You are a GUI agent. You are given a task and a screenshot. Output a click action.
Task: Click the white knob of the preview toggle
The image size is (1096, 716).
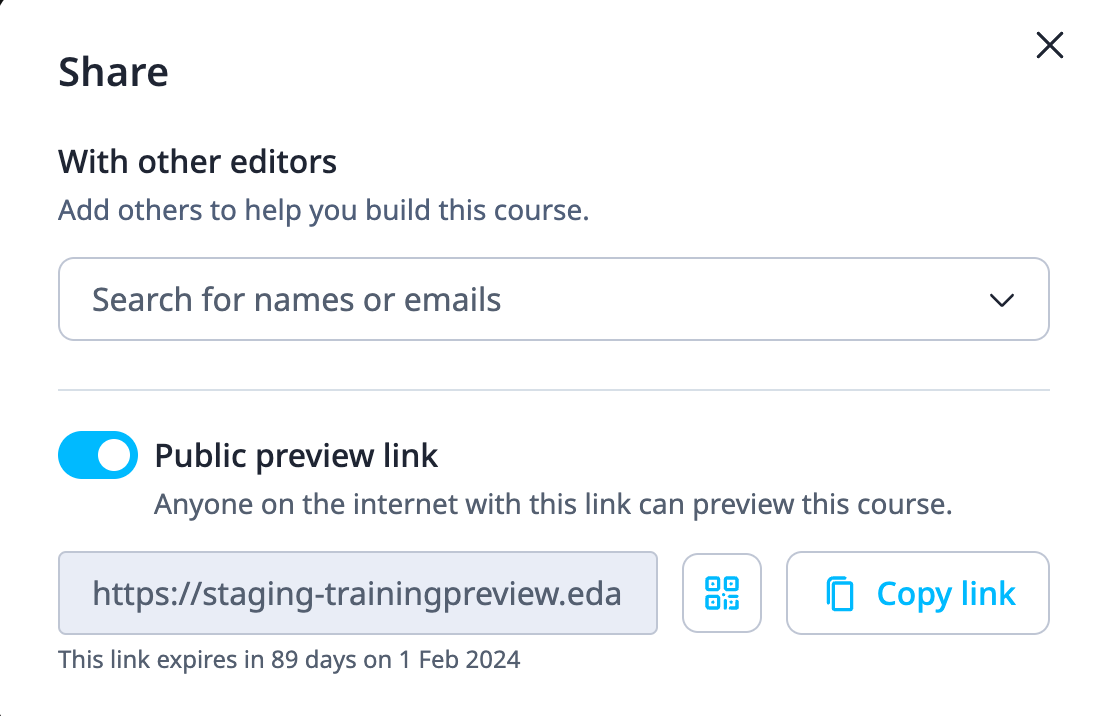[117, 456]
